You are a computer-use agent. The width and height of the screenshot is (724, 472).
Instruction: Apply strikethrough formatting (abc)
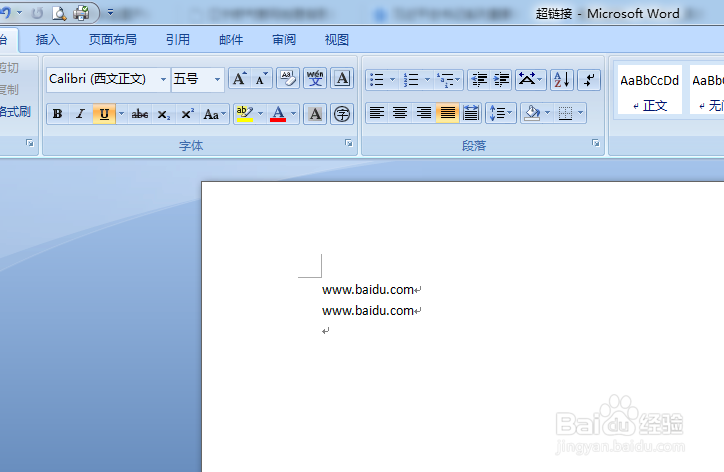pos(140,114)
